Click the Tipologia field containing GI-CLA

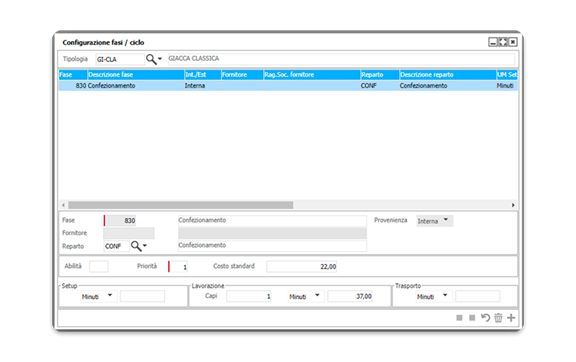click(120, 59)
